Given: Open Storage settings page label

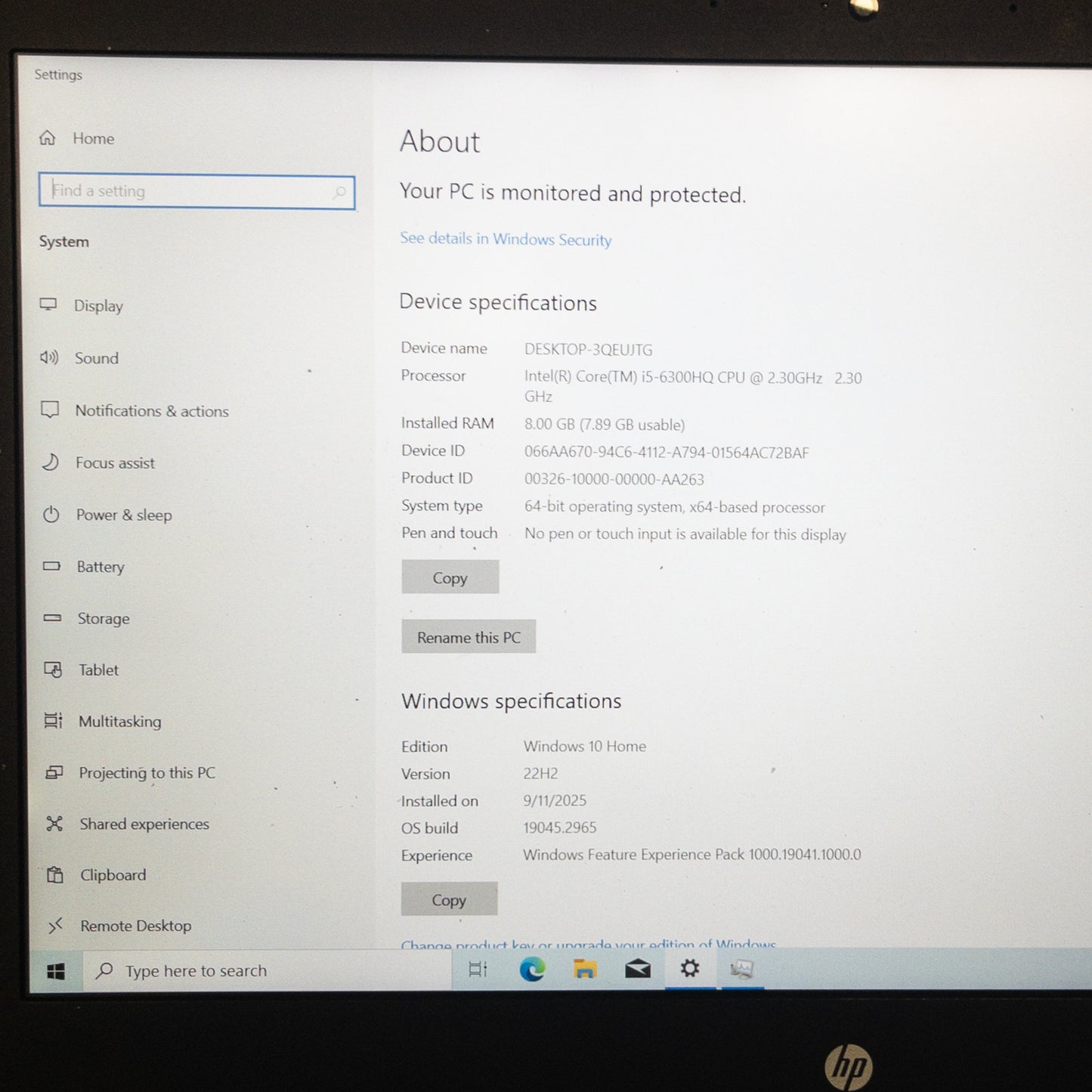Looking at the screenshot, I should coord(104,619).
